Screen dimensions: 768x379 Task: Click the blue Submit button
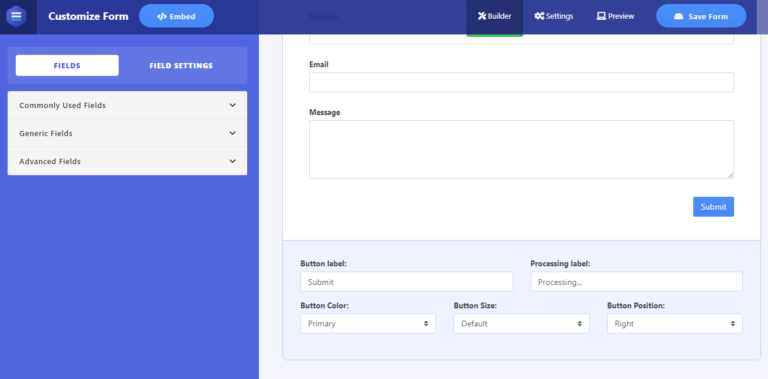click(713, 207)
